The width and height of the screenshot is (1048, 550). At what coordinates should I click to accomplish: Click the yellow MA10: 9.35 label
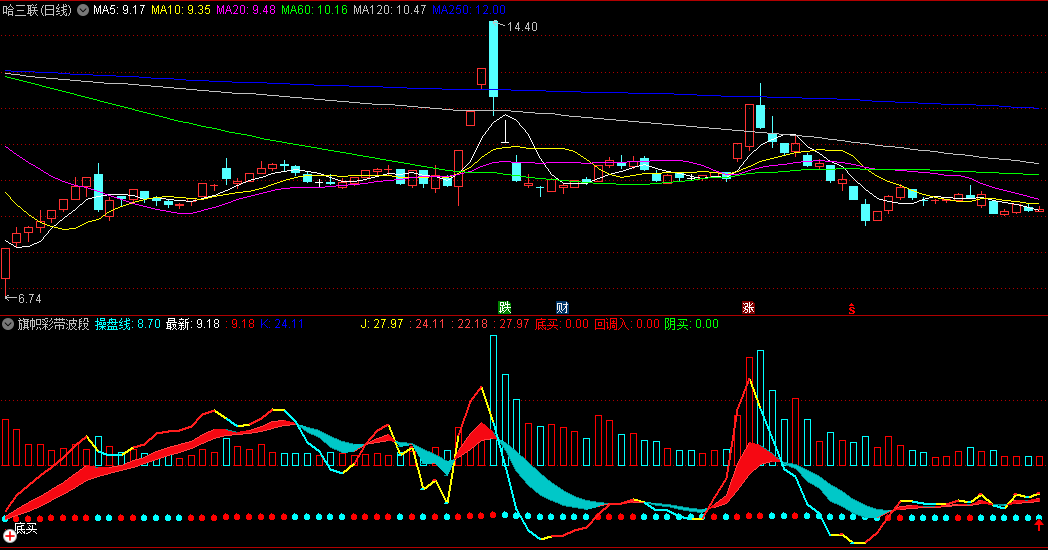tap(180, 10)
